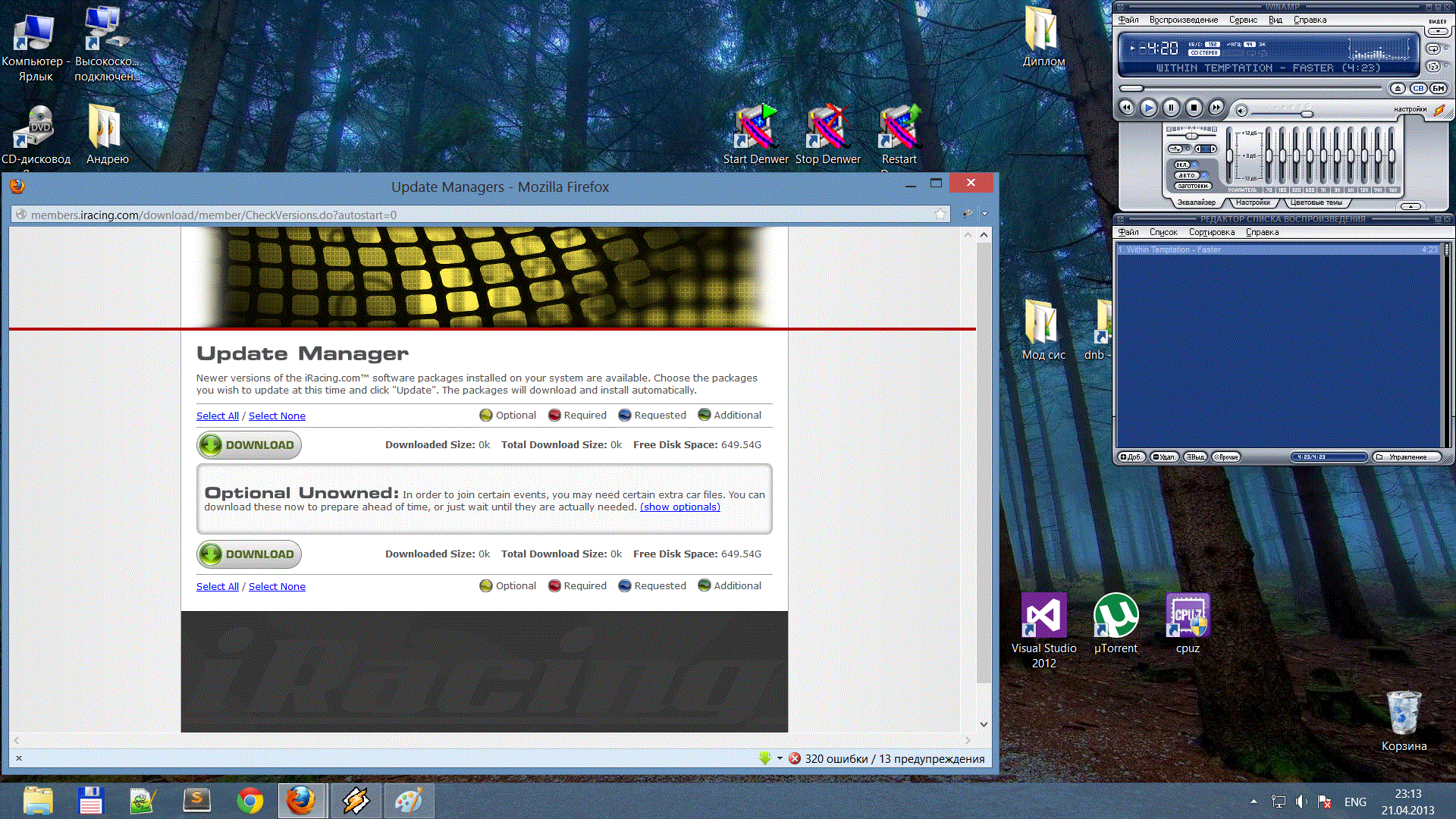
Task: Click the top green DOWNLOAD button
Action: point(249,445)
